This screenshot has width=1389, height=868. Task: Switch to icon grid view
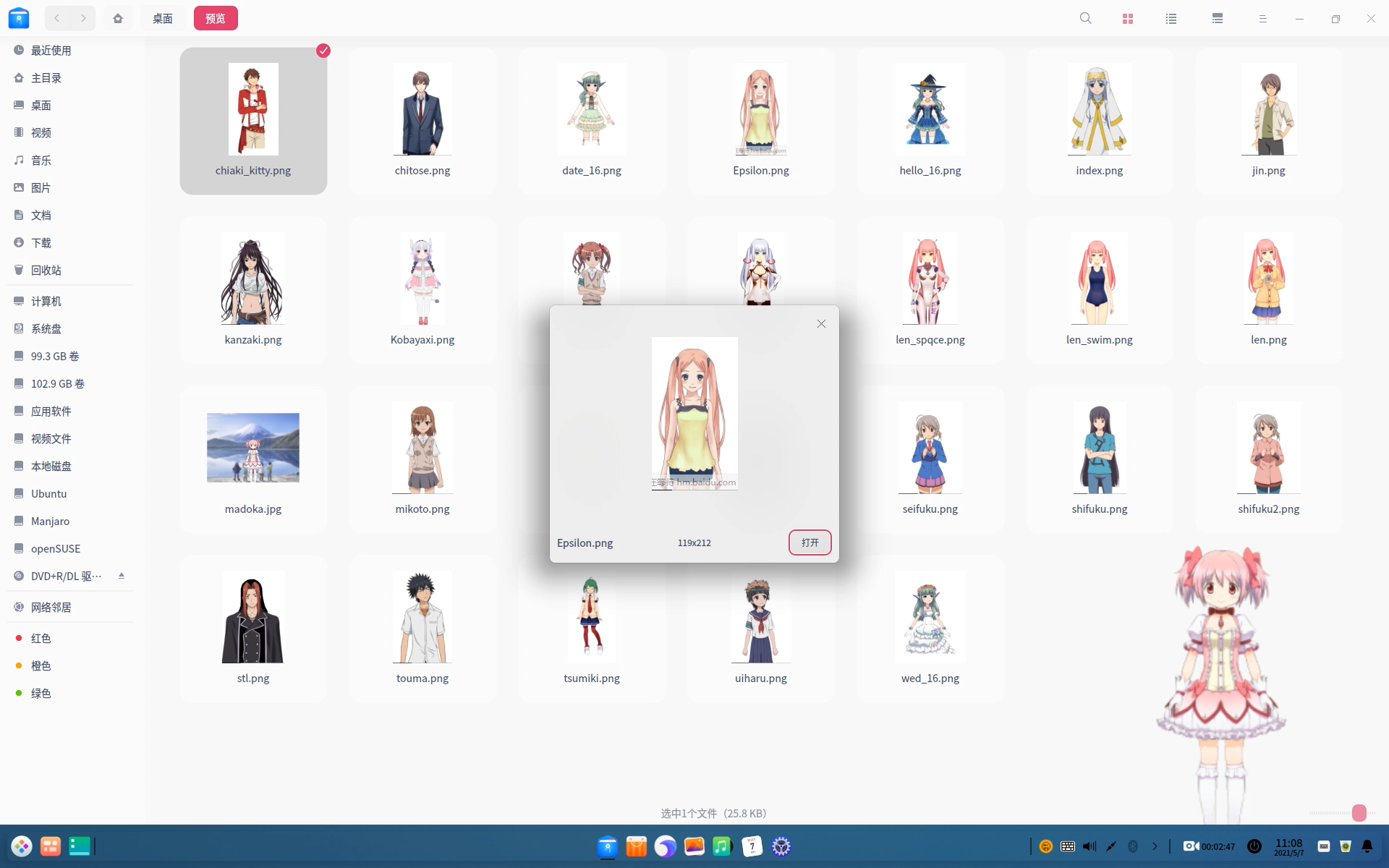(1127, 19)
